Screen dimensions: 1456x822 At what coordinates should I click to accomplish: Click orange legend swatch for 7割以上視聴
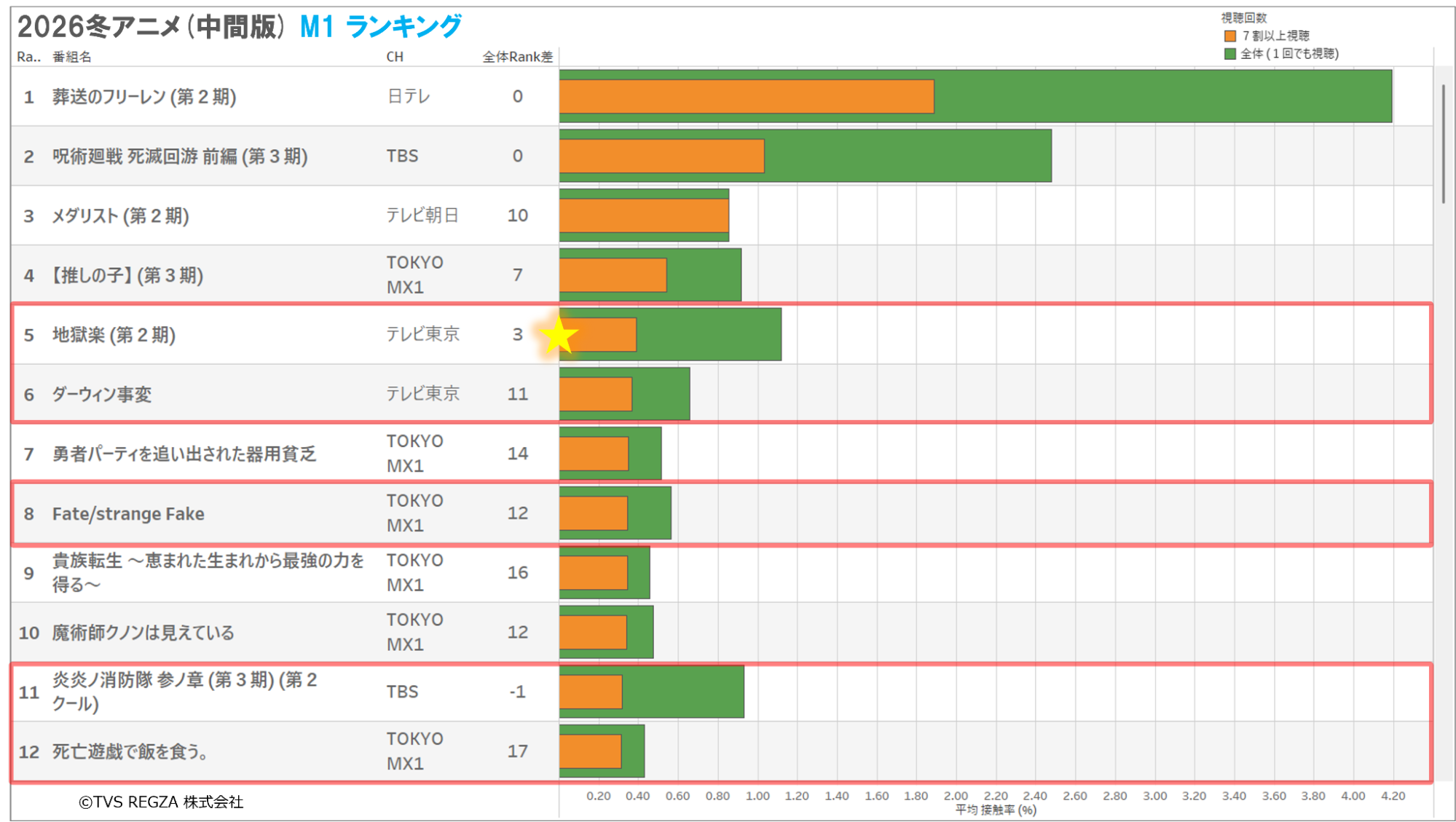point(1230,36)
